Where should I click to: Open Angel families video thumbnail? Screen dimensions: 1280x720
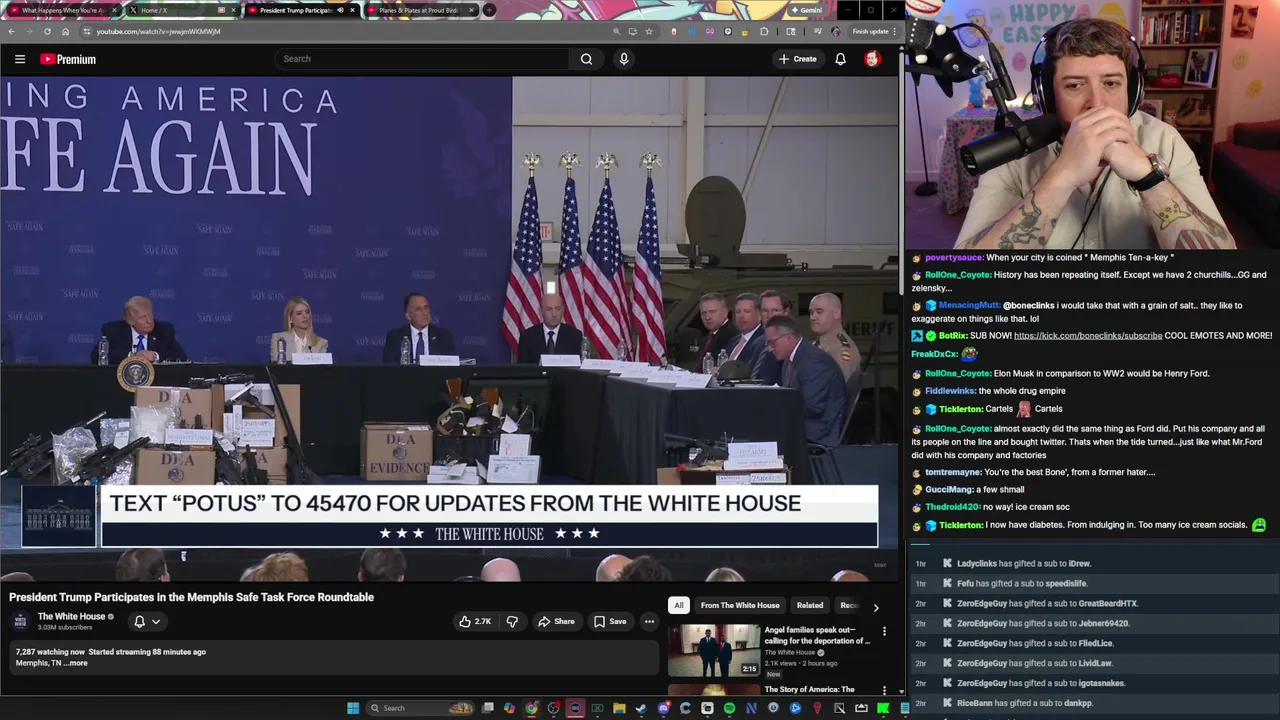714,650
